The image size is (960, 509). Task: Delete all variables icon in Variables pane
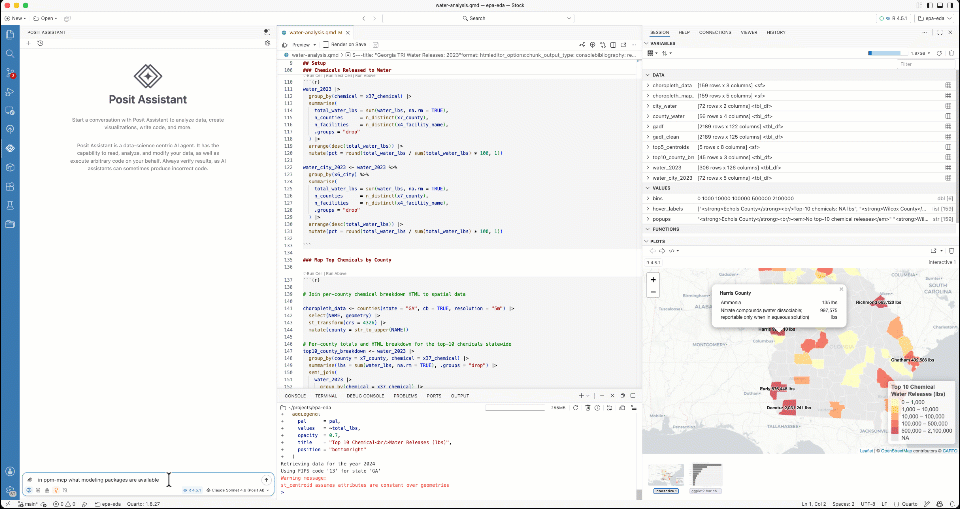[x=950, y=53]
